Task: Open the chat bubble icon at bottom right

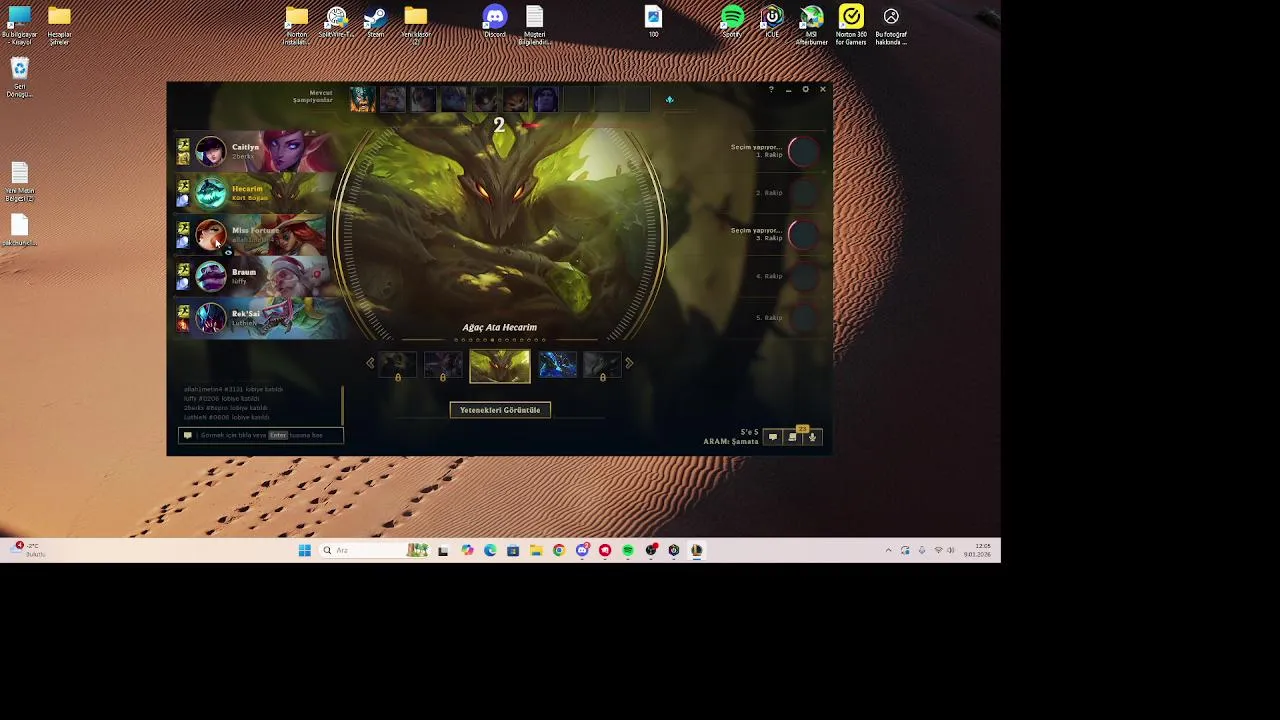Action: click(772, 437)
